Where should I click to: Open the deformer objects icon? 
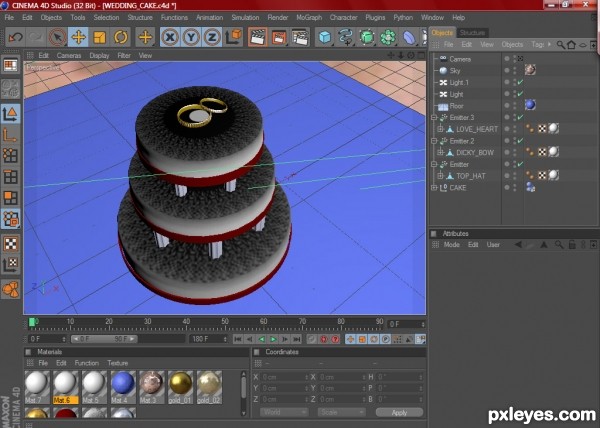(409, 37)
